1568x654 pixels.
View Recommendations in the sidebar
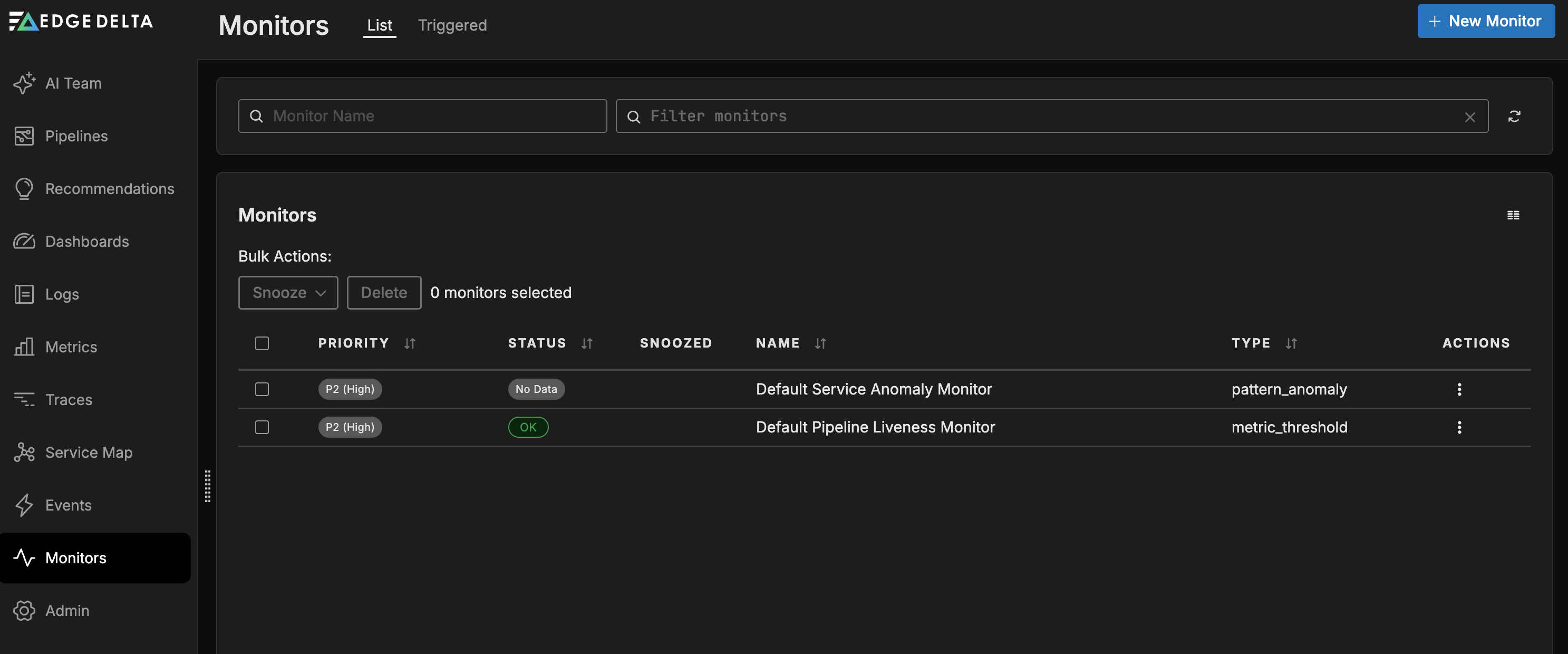pos(110,189)
